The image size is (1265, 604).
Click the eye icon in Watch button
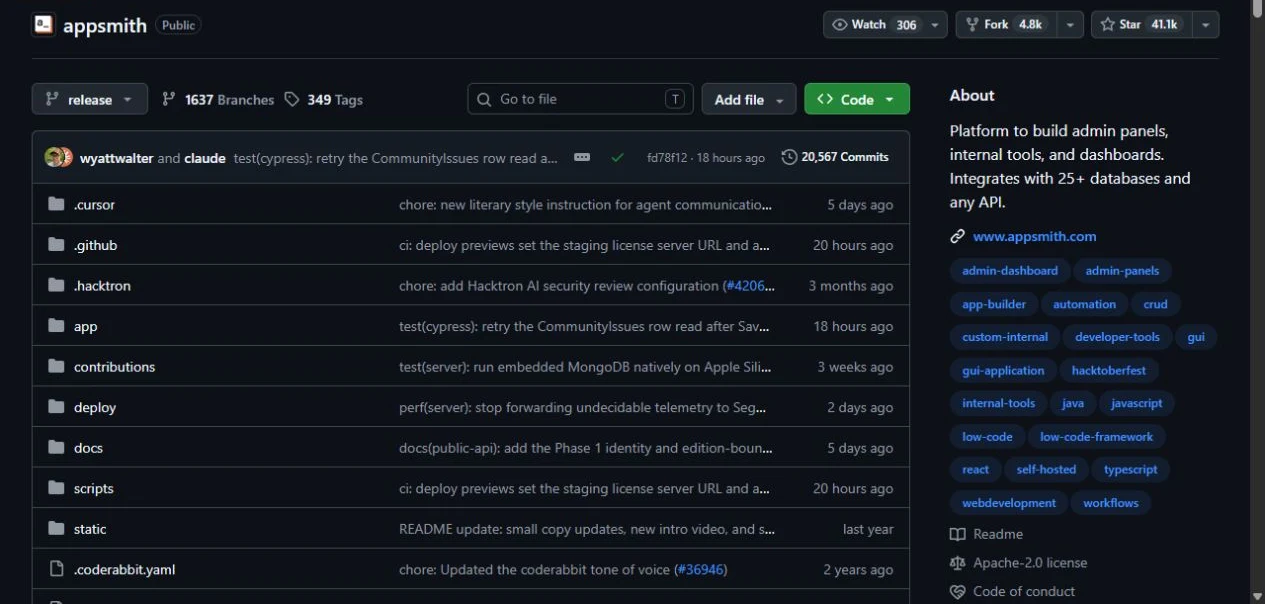click(840, 25)
